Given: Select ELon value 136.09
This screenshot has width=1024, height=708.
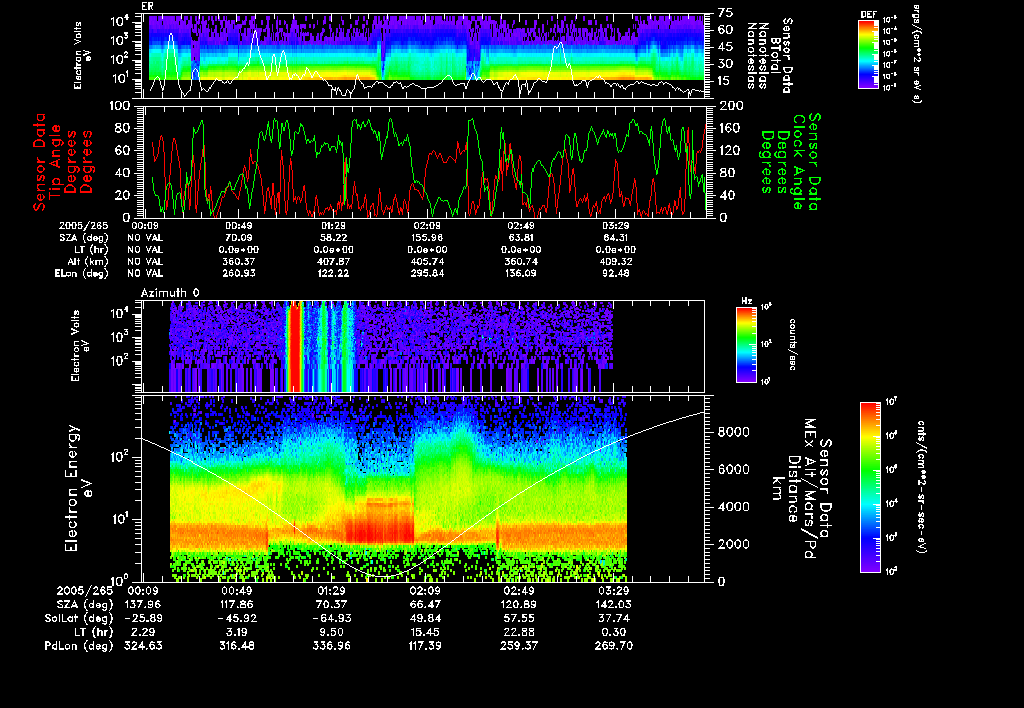Looking at the screenshot, I should [x=520, y=274].
